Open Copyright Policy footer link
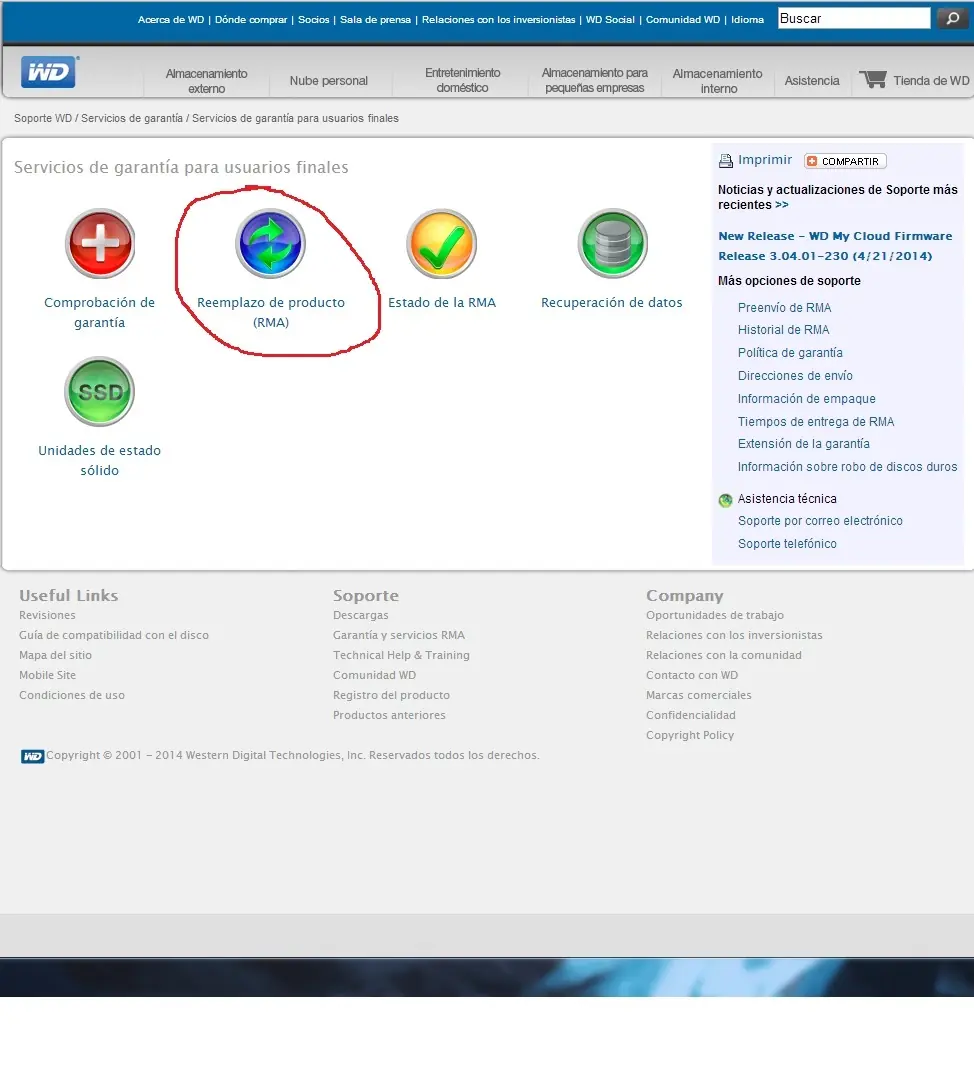 coord(690,735)
